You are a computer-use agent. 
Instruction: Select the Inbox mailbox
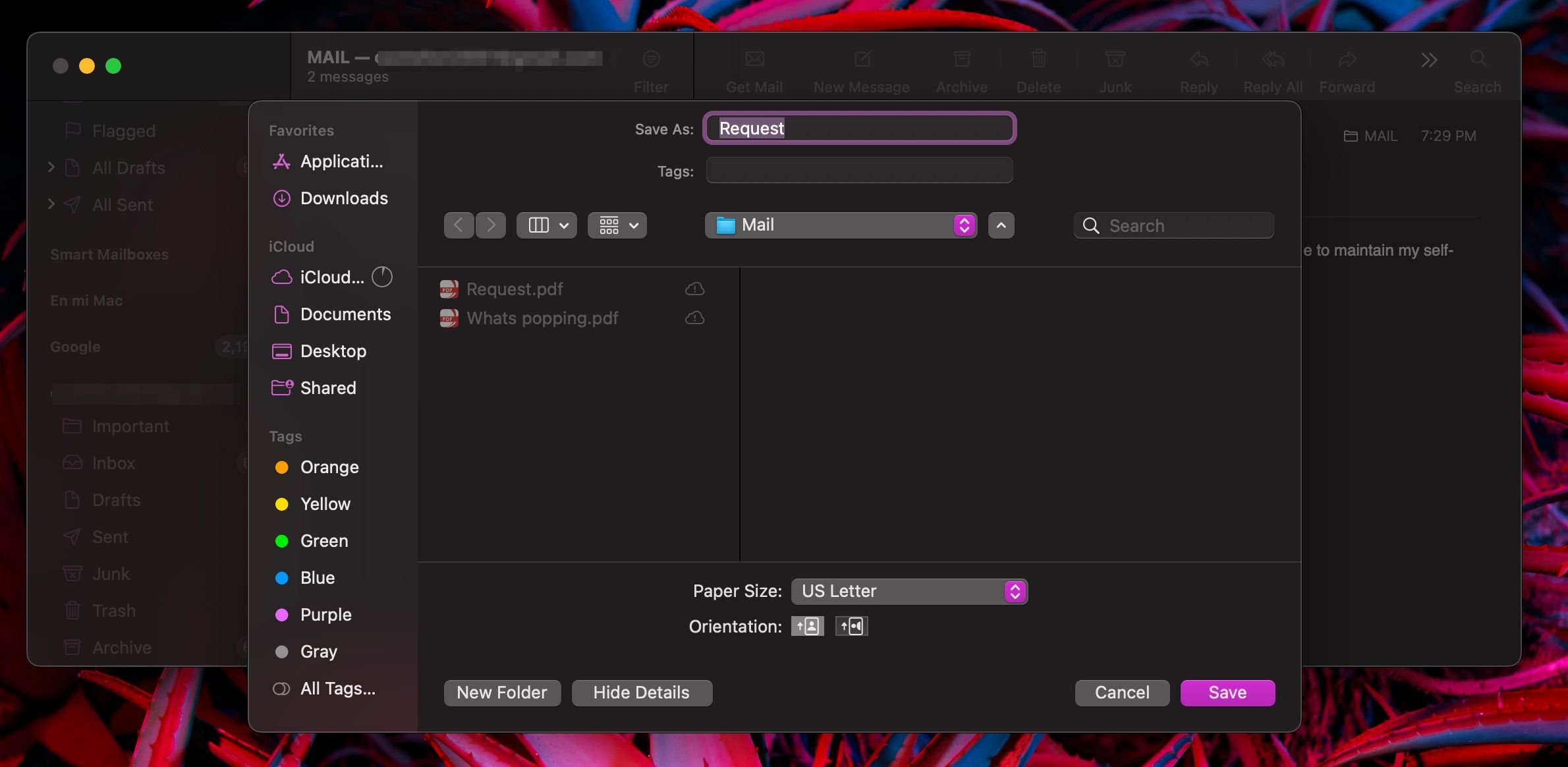coord(113,463)
